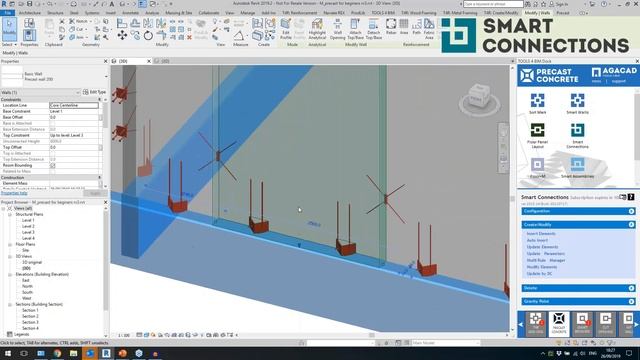The image size is (640, 360).
Task: Click Edit Profile in Mode panel
Action: point(286,29)
